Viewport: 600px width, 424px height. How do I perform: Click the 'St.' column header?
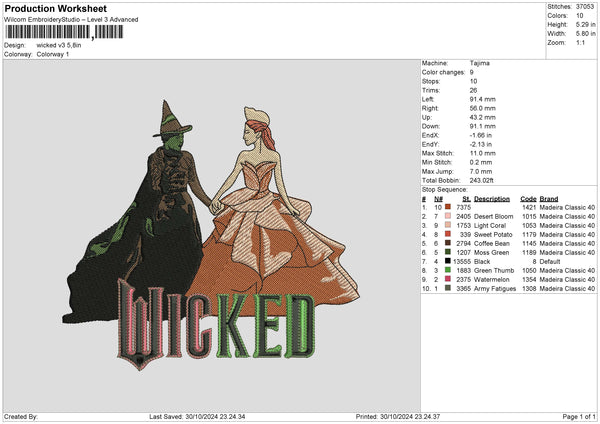click(466, 199)
